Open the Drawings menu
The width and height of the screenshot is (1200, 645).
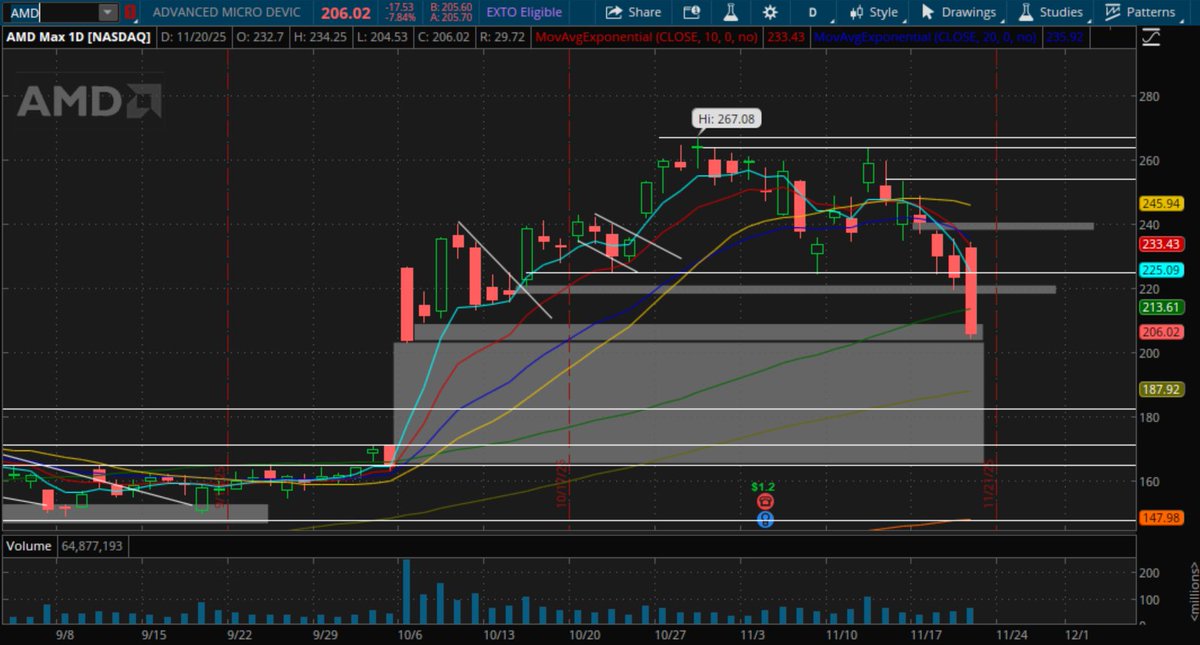click(x=958, y=12)
